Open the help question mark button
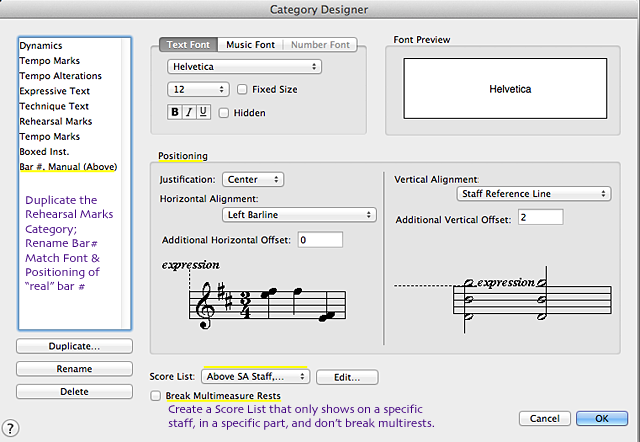Viewport: 640px width, 442px height. tap(11, 427)
